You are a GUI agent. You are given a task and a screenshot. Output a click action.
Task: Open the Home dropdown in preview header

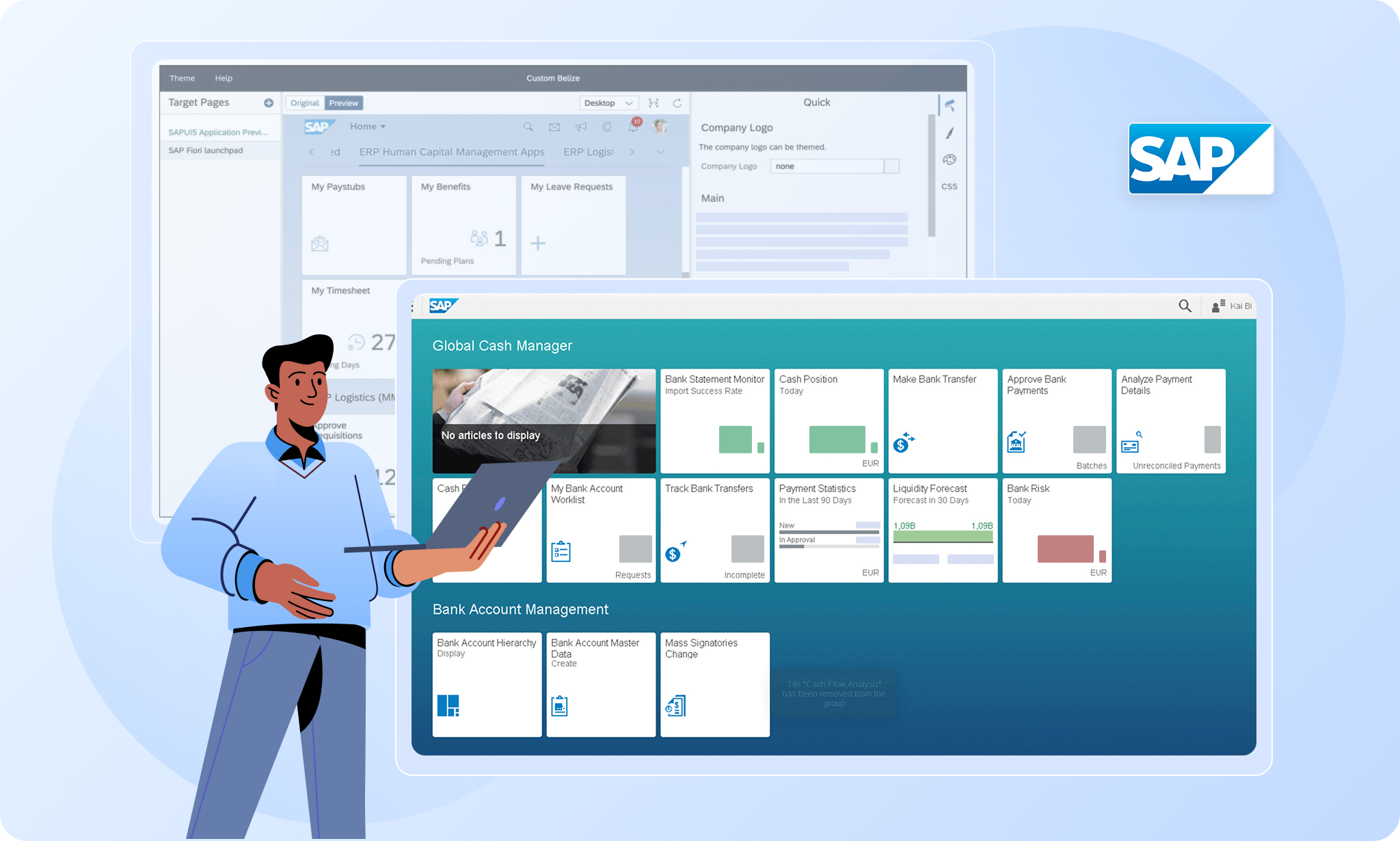tap(368, 126)
